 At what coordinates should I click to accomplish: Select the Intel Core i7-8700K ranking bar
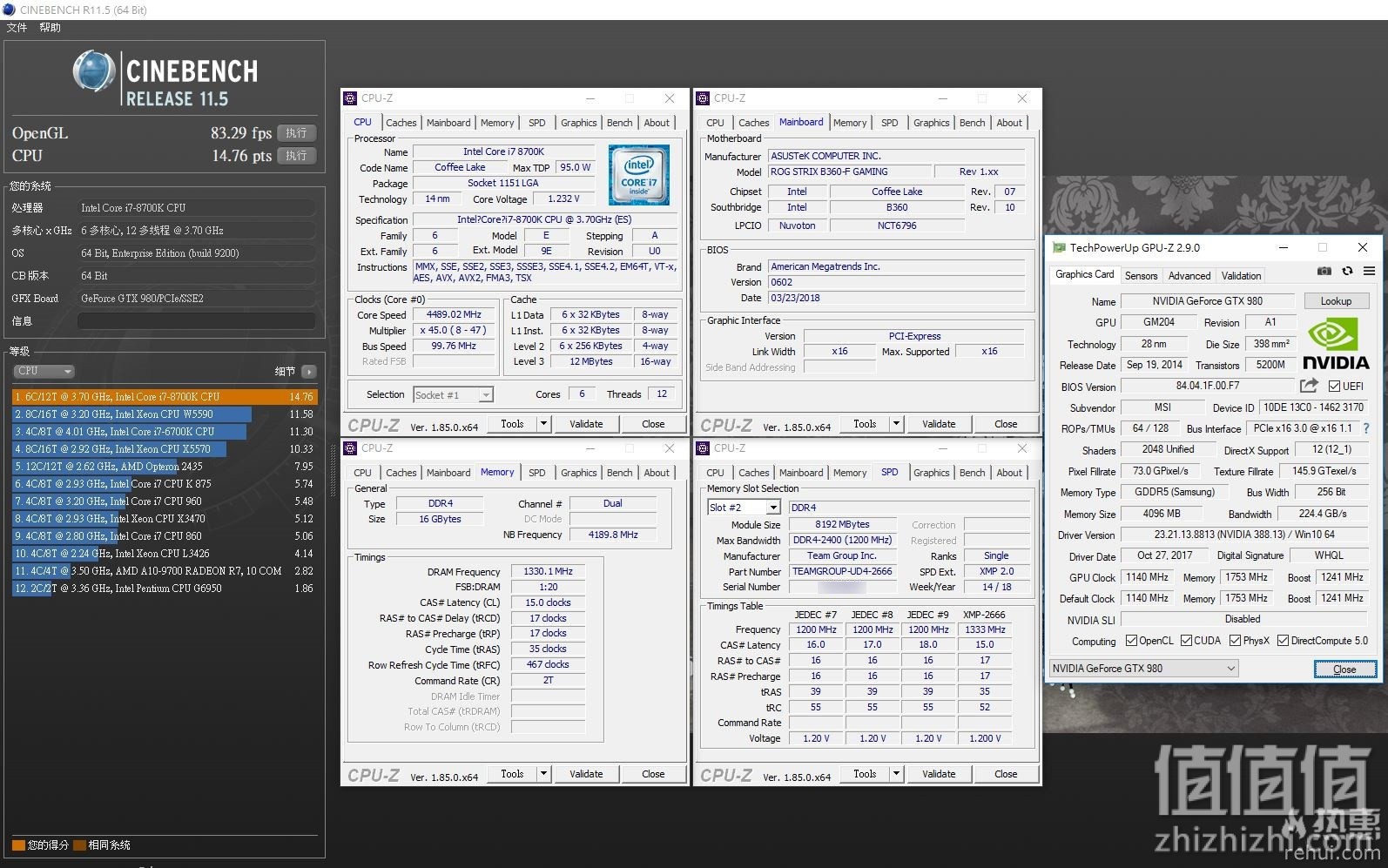pyautogui.click(x=165, y=397)
